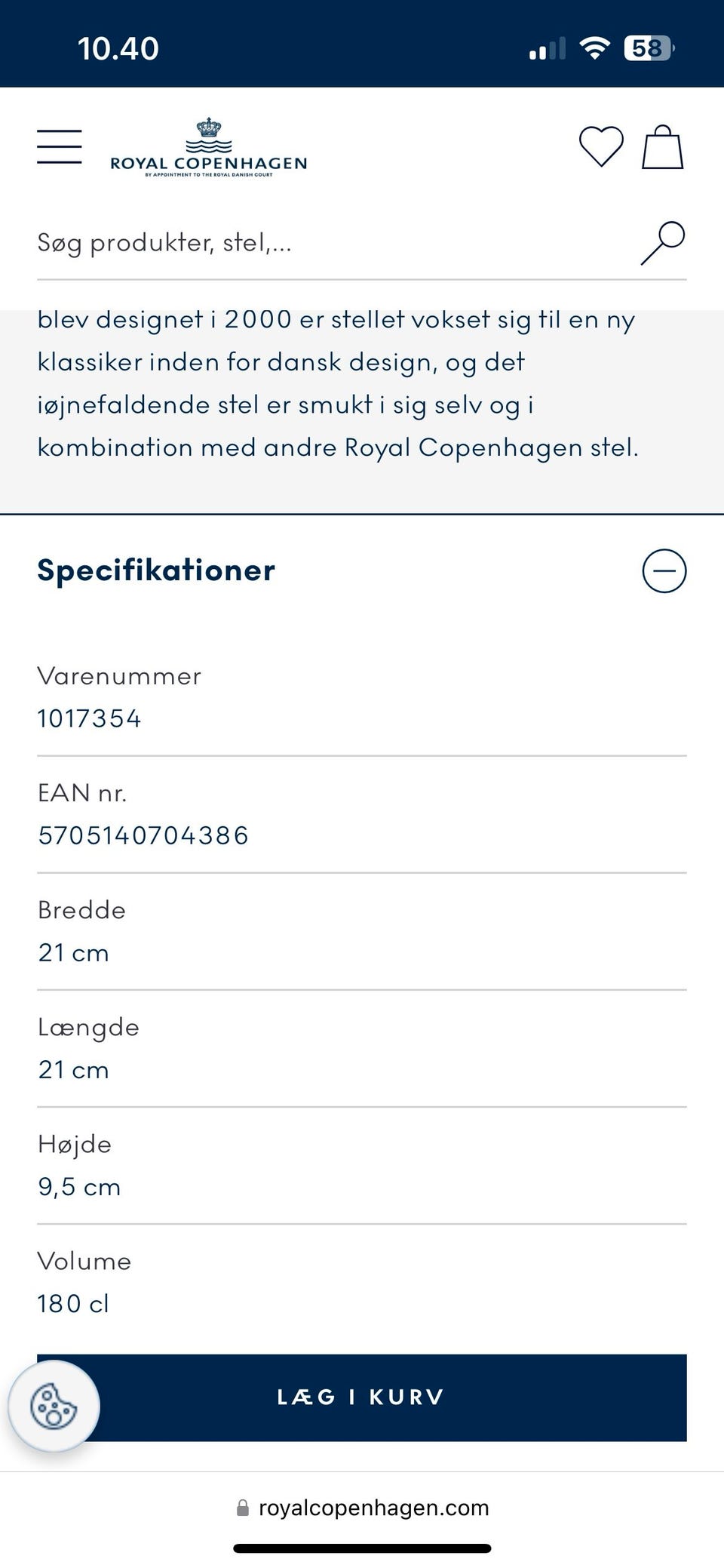This screenshot has width=724, height=1568.
Task: Focus the "Søg produkter, stel" search field
Action: 324,243
